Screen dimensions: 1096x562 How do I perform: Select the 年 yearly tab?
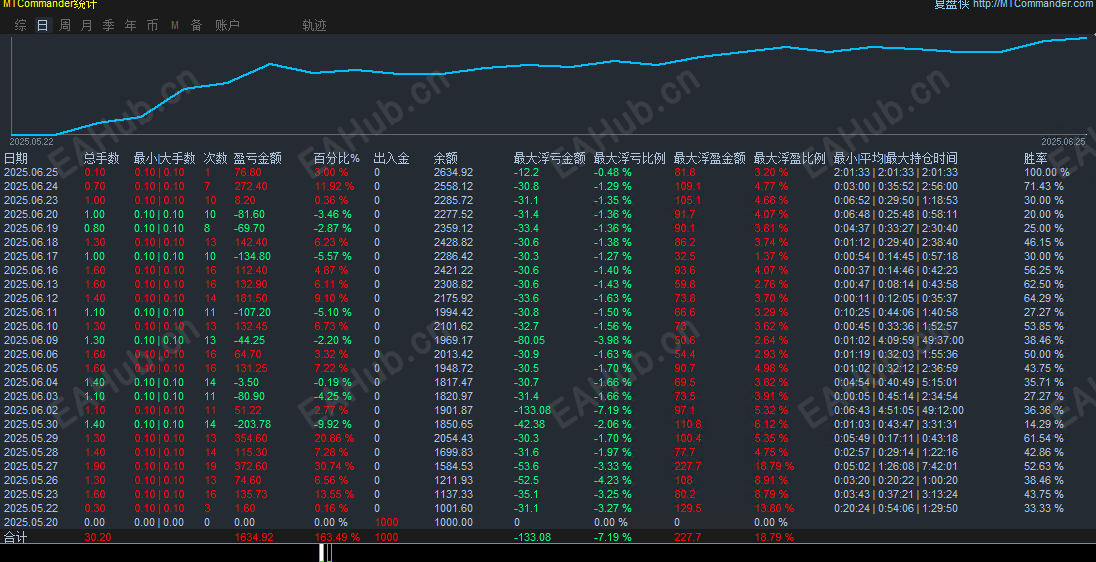pos(131,25)
